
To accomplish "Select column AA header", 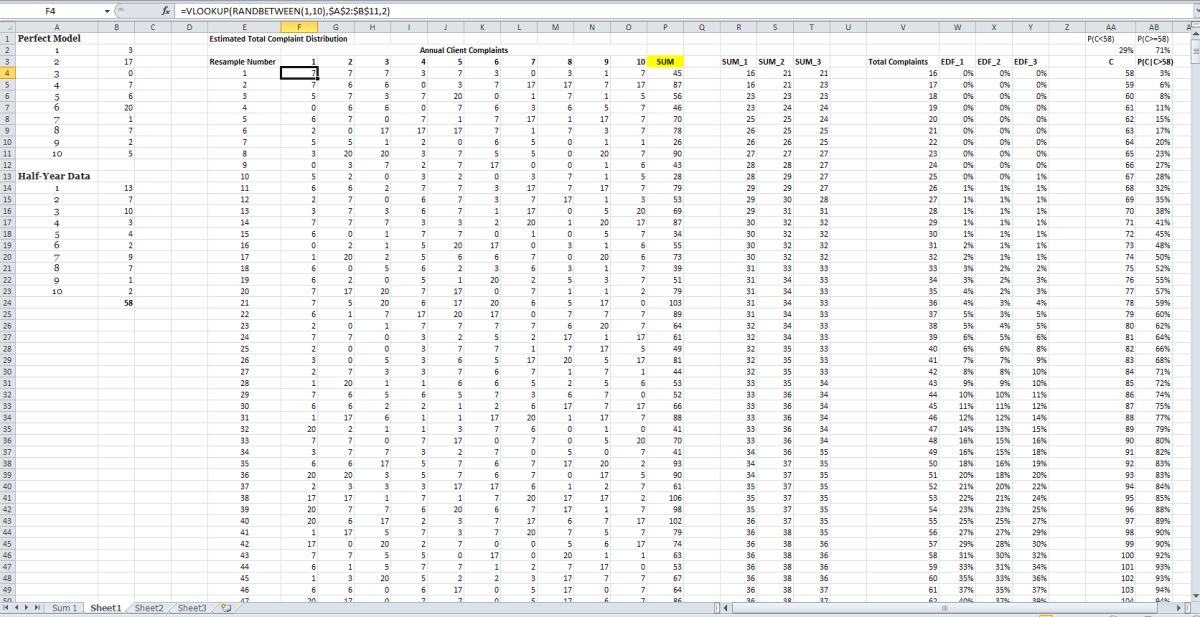I will pyautogui.click(x=1111, y=27).
